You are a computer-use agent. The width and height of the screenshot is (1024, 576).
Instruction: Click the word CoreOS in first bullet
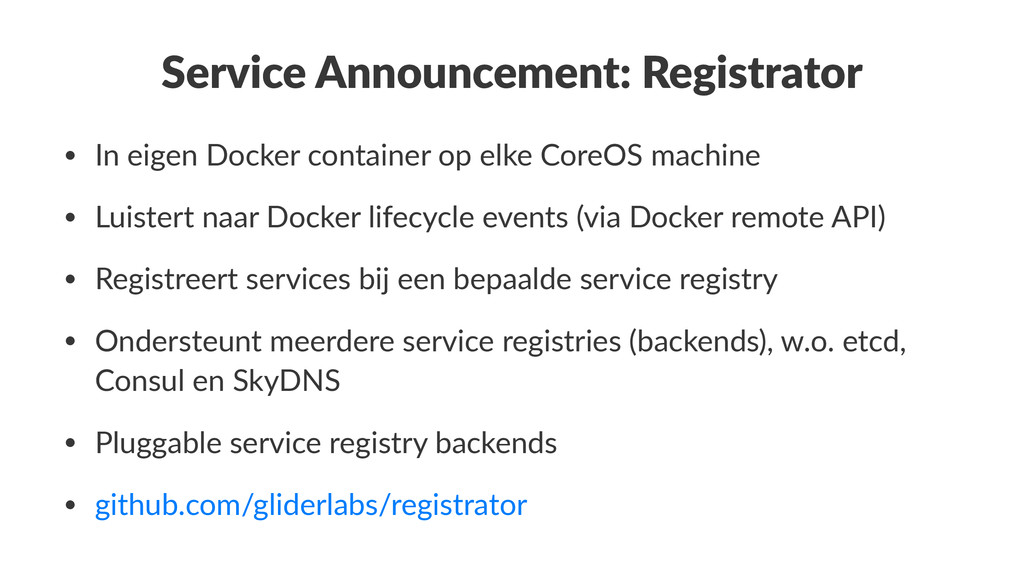tap(591, 156)
